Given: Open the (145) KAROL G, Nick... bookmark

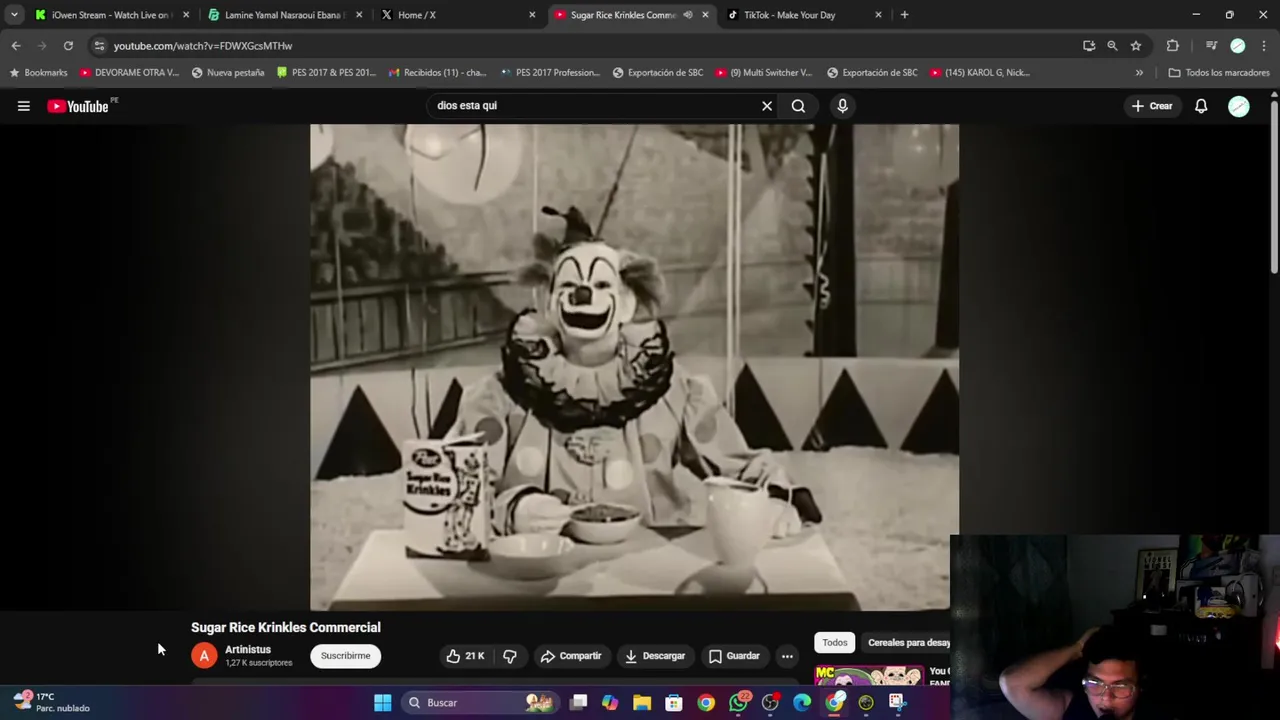Looking at the screenshot, I should [980, 73].
